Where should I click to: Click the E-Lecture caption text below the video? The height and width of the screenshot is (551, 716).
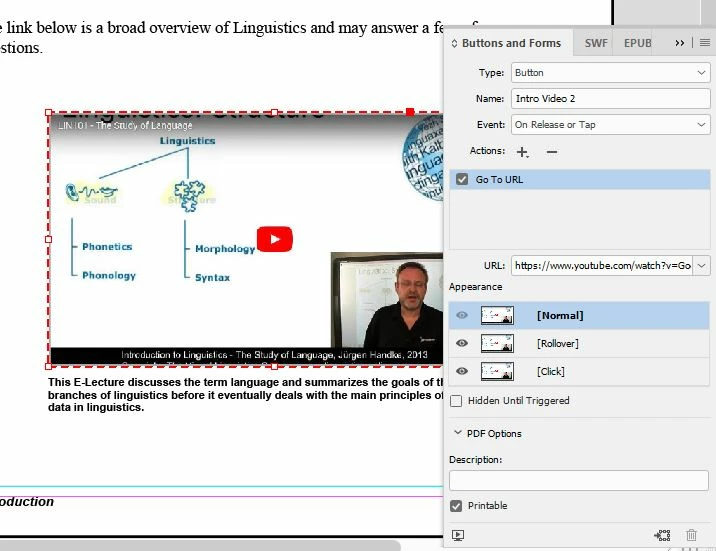[245, 394]
